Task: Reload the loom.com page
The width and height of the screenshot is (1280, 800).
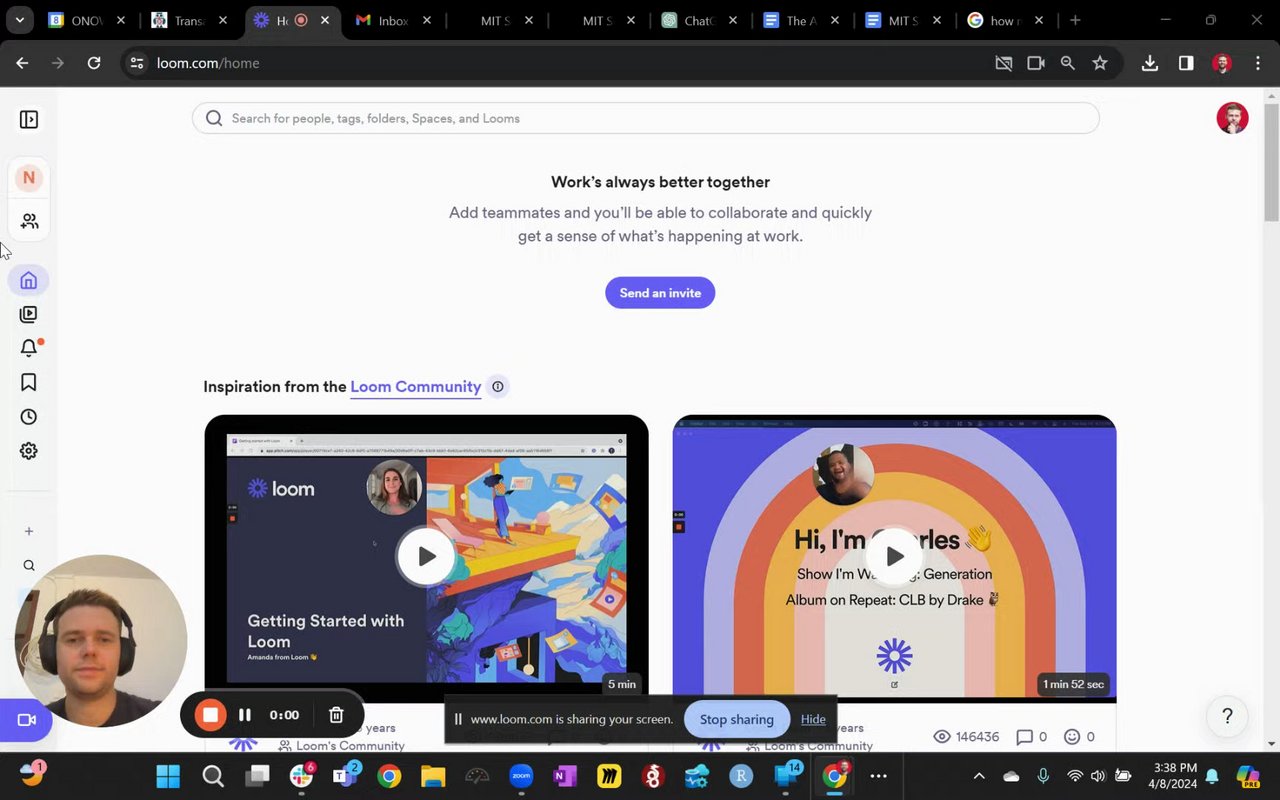Action: (x=94, y=63)
